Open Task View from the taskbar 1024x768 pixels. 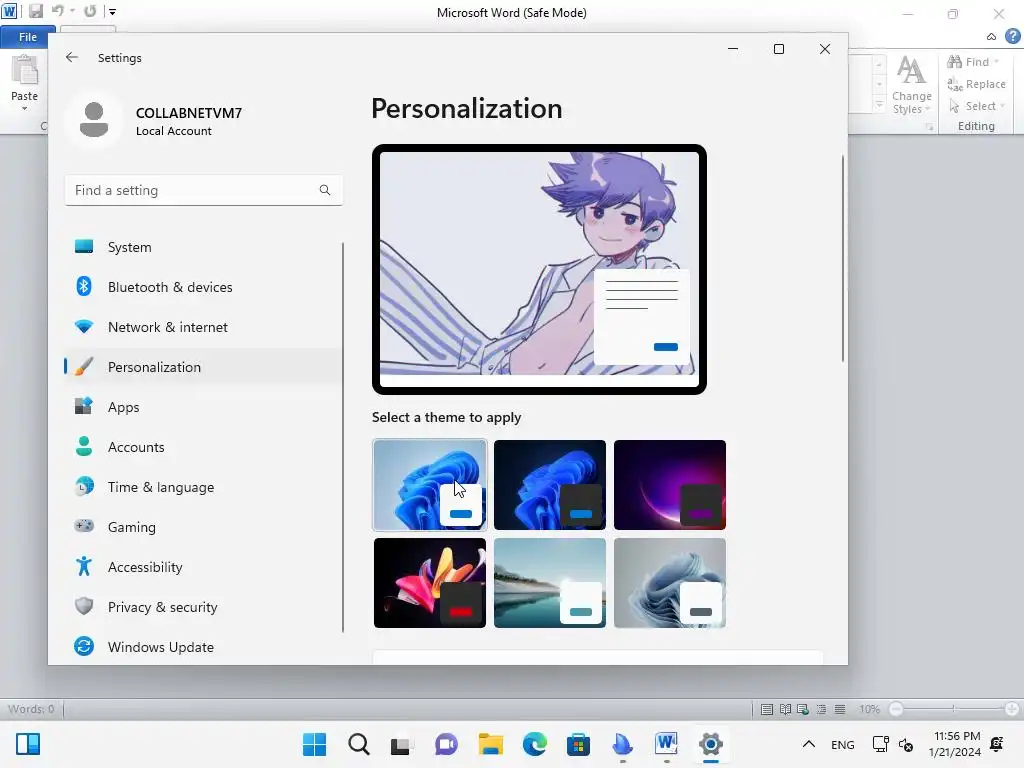(x=402, y=744)
